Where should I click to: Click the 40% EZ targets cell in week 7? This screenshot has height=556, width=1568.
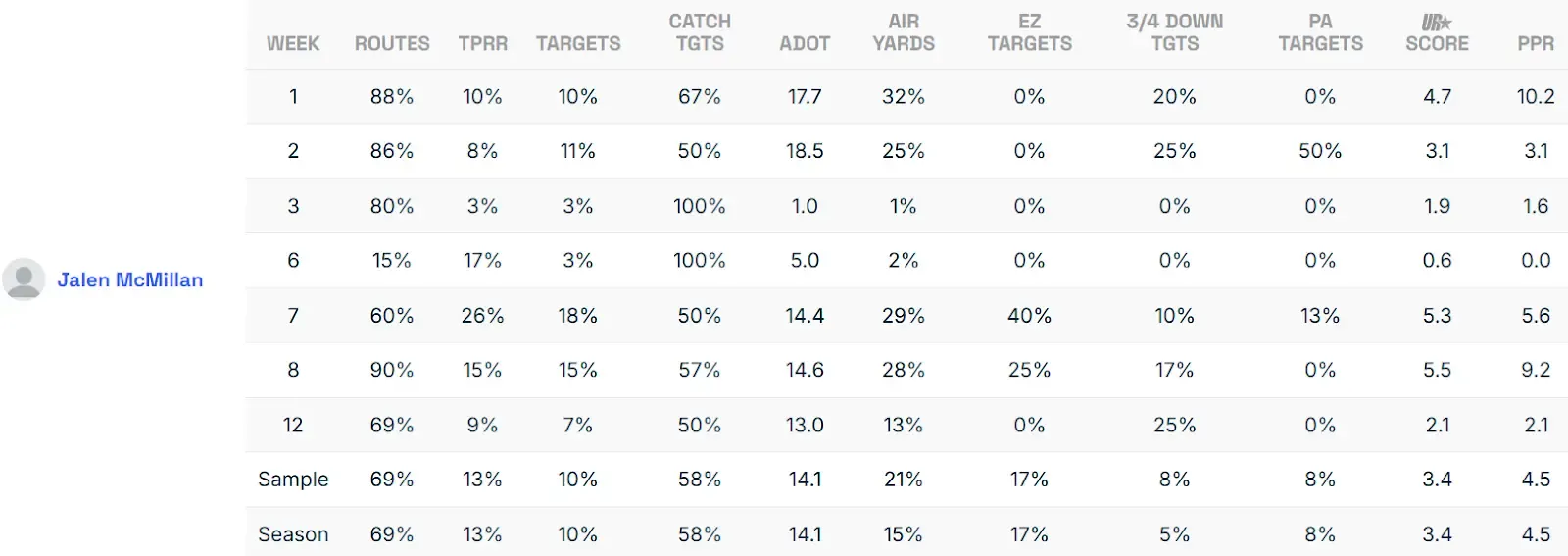1029,316
